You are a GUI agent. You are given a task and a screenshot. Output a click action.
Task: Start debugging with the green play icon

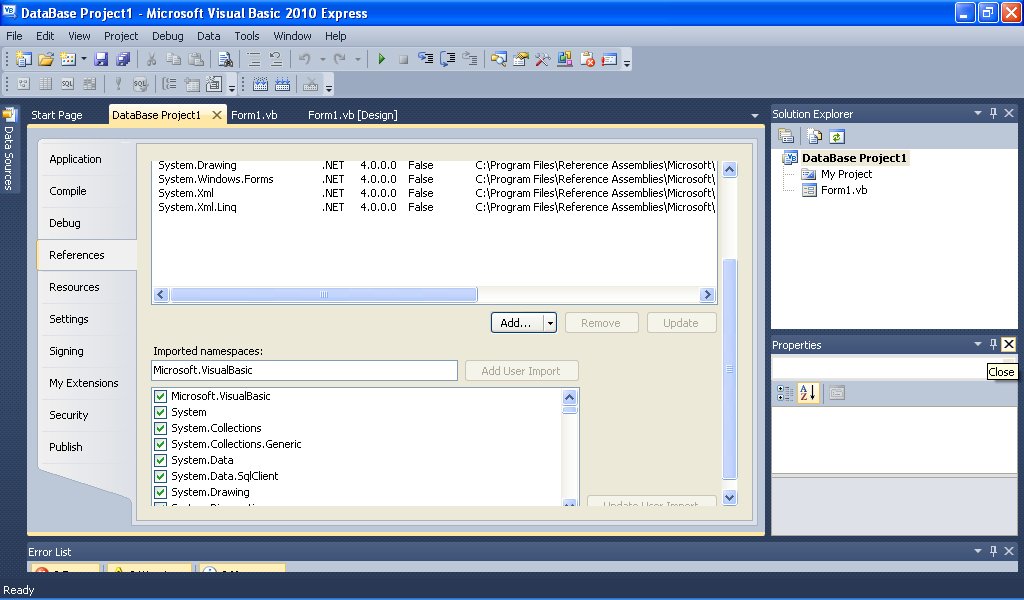(x=381, y=59)
